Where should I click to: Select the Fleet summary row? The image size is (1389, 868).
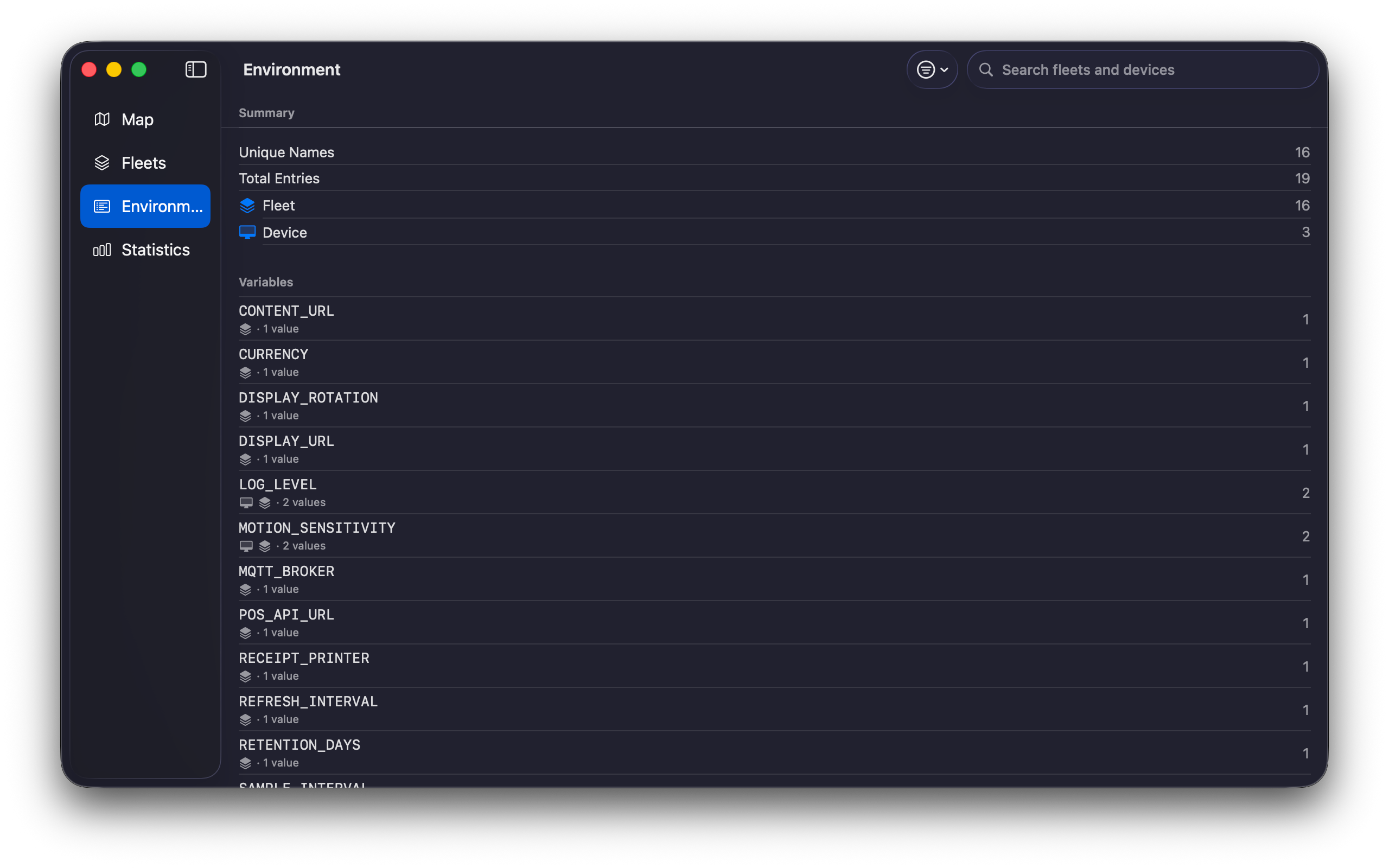click(x=774, y=205)
